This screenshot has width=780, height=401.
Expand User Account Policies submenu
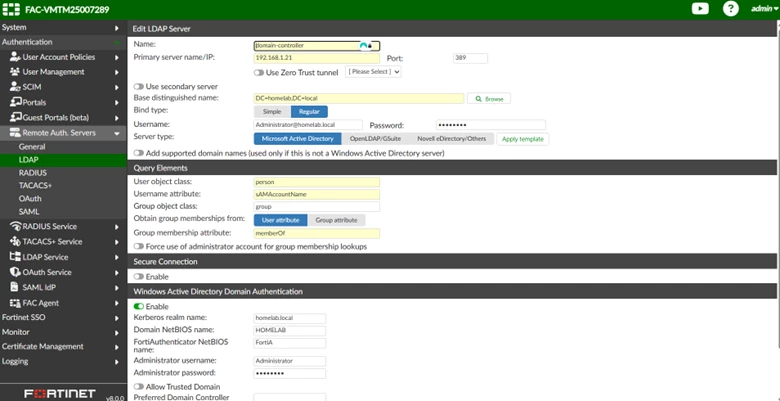(x=117, y=57)
